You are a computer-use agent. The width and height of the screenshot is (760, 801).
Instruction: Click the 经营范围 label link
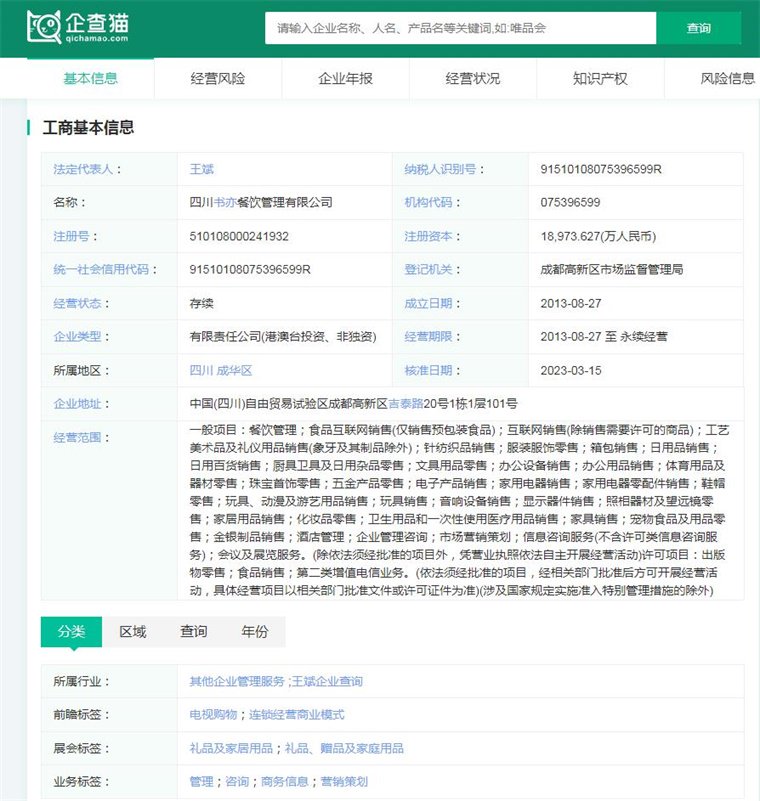coord(77,437)
